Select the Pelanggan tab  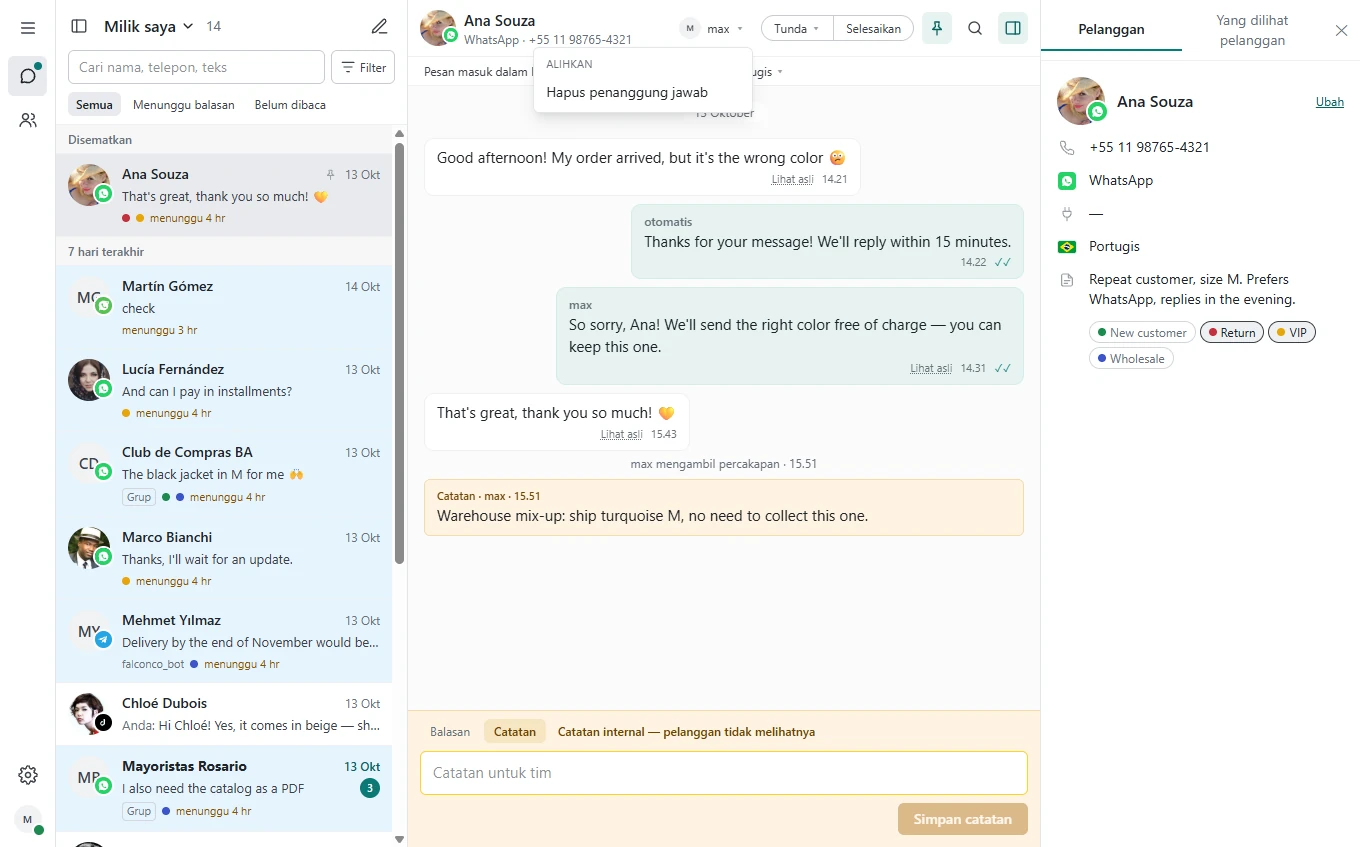1111,30
